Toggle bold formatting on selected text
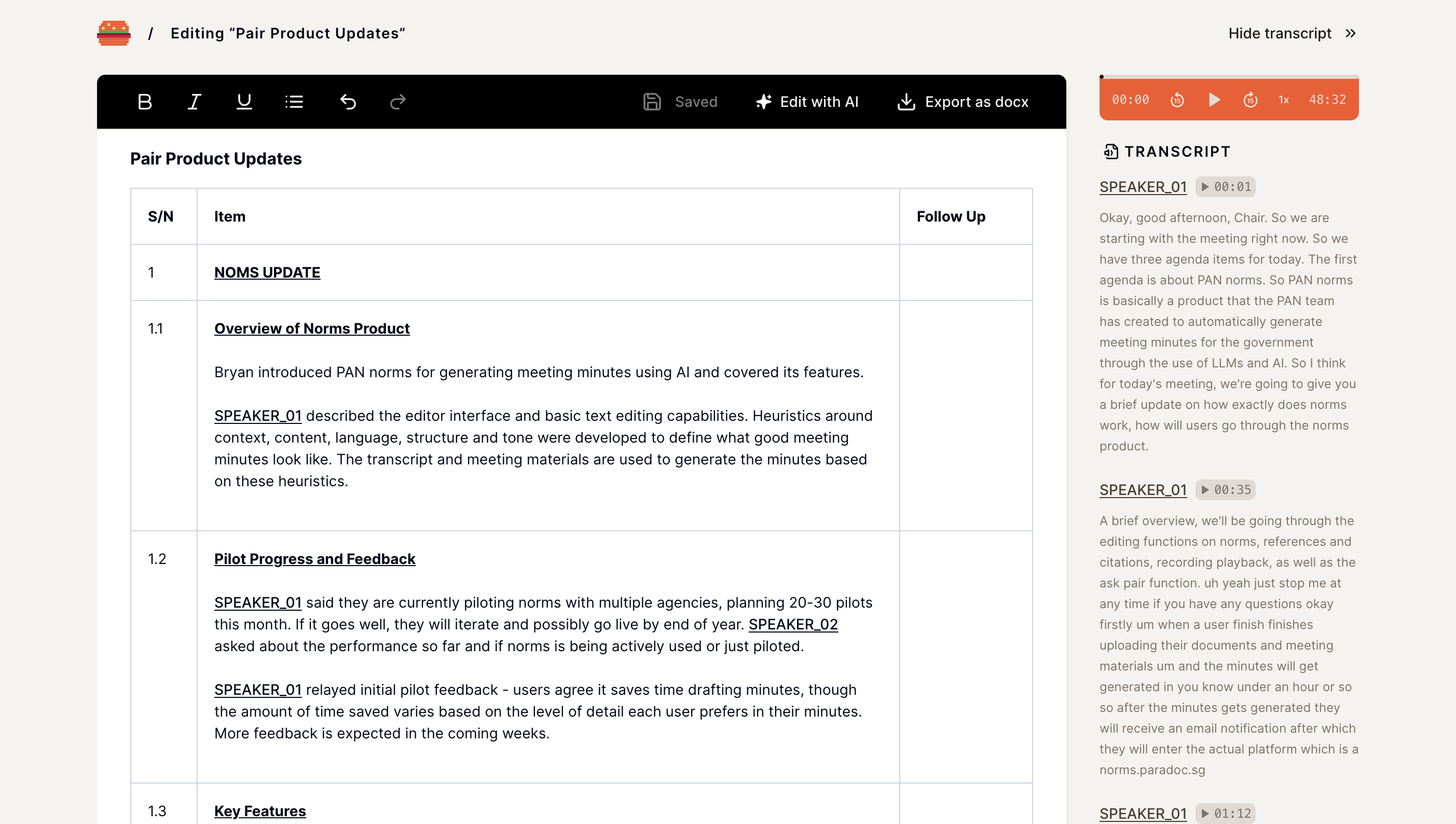This screenshot has height=824, width=1456. point(146,101)
